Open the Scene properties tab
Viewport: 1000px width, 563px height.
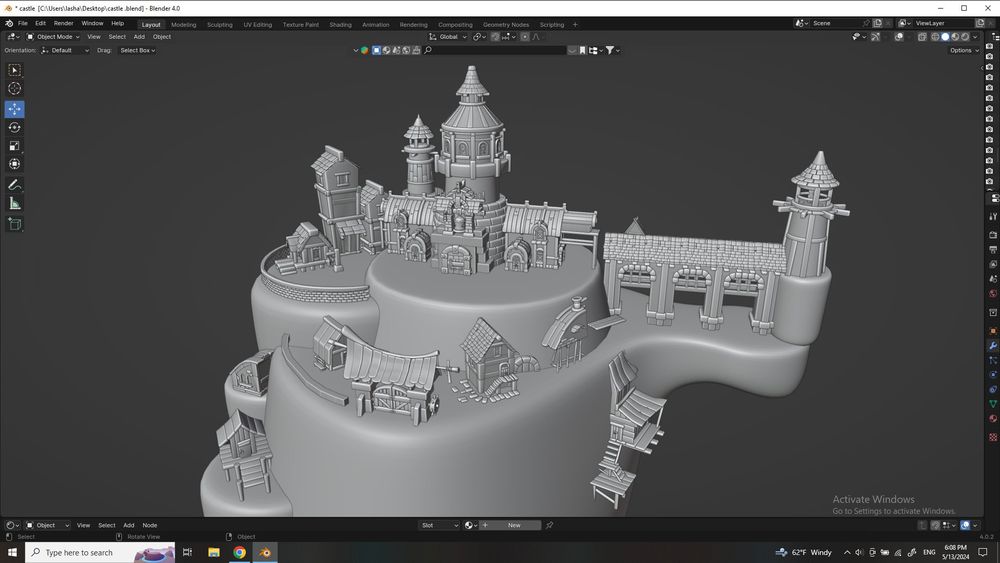coord(993,279)
